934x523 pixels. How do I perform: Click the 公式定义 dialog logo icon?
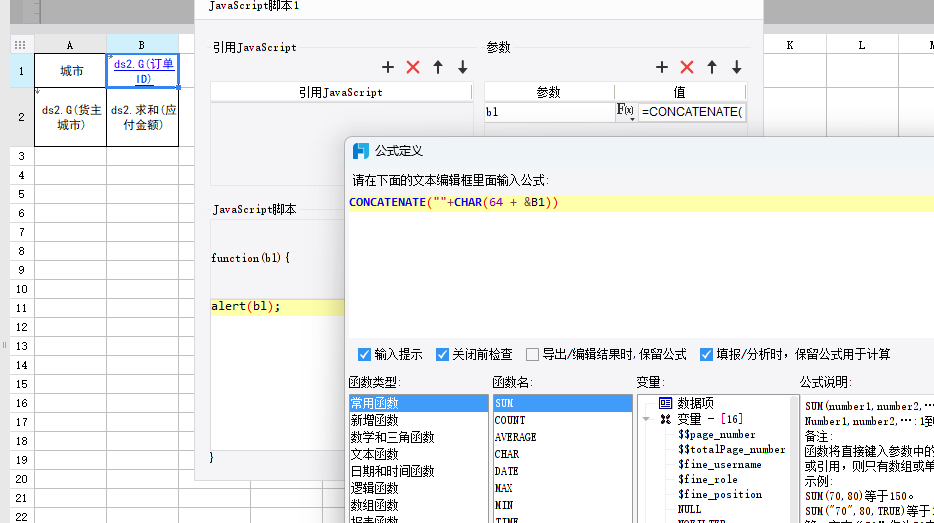pos(361,151)
